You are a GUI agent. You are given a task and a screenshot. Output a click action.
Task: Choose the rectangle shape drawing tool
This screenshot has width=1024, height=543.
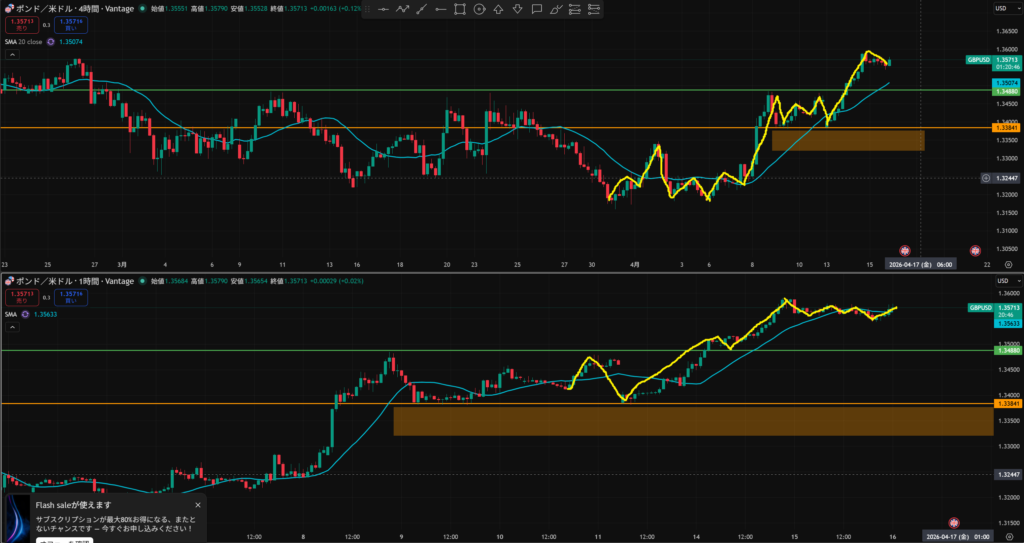[460, 9]
